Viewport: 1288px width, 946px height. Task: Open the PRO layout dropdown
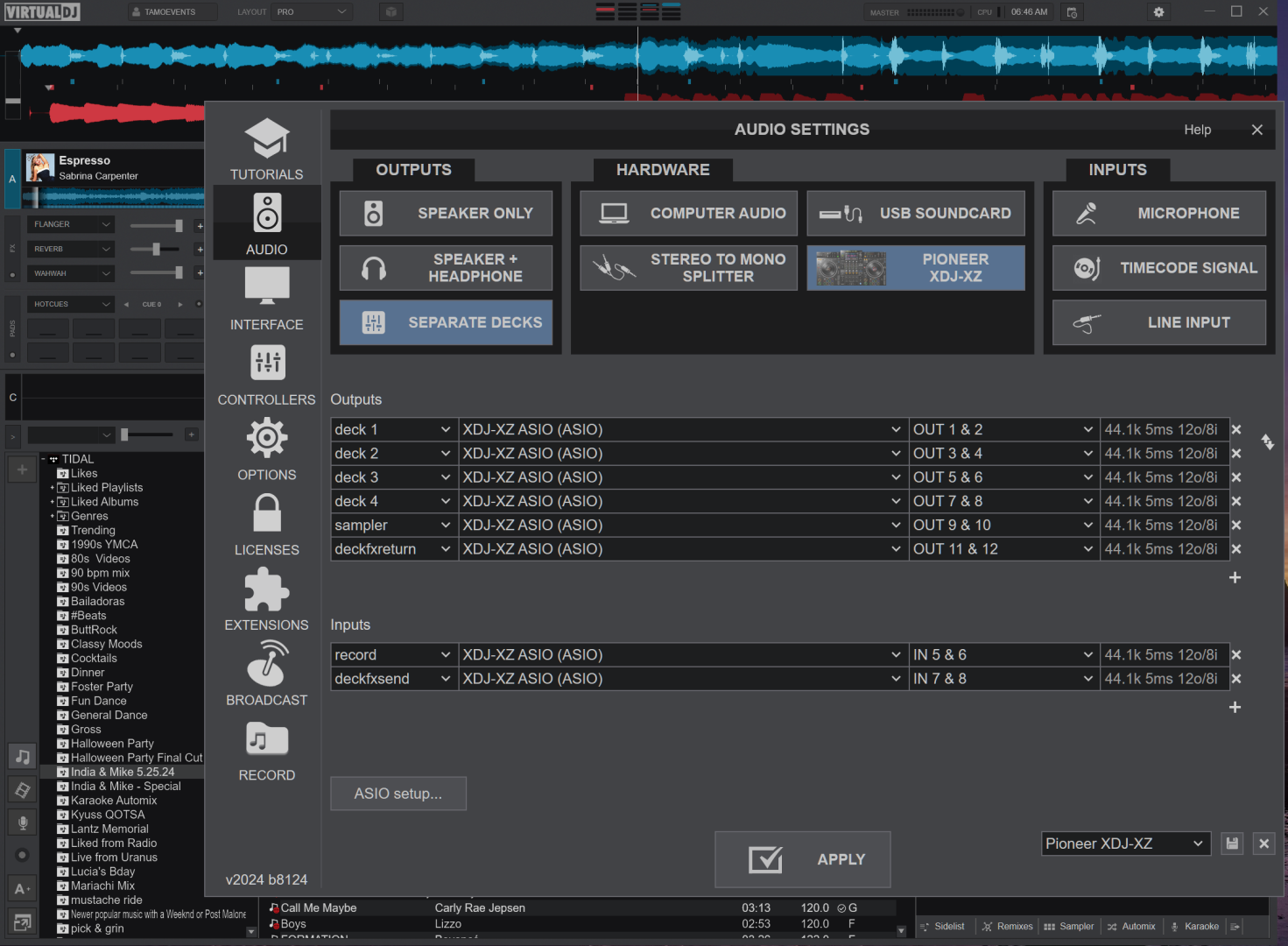(313, 12)
